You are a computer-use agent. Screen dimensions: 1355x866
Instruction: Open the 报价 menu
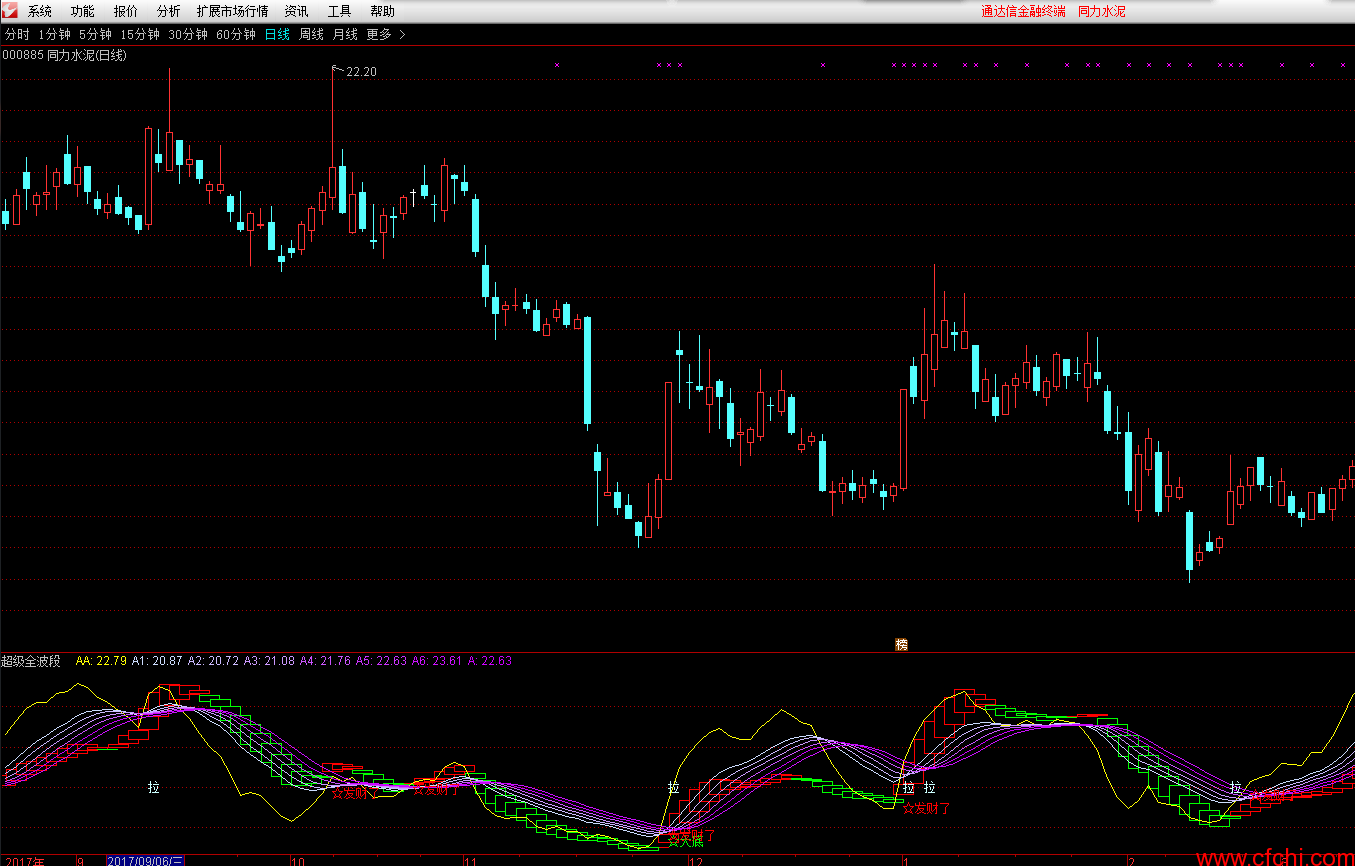[126, 12]
